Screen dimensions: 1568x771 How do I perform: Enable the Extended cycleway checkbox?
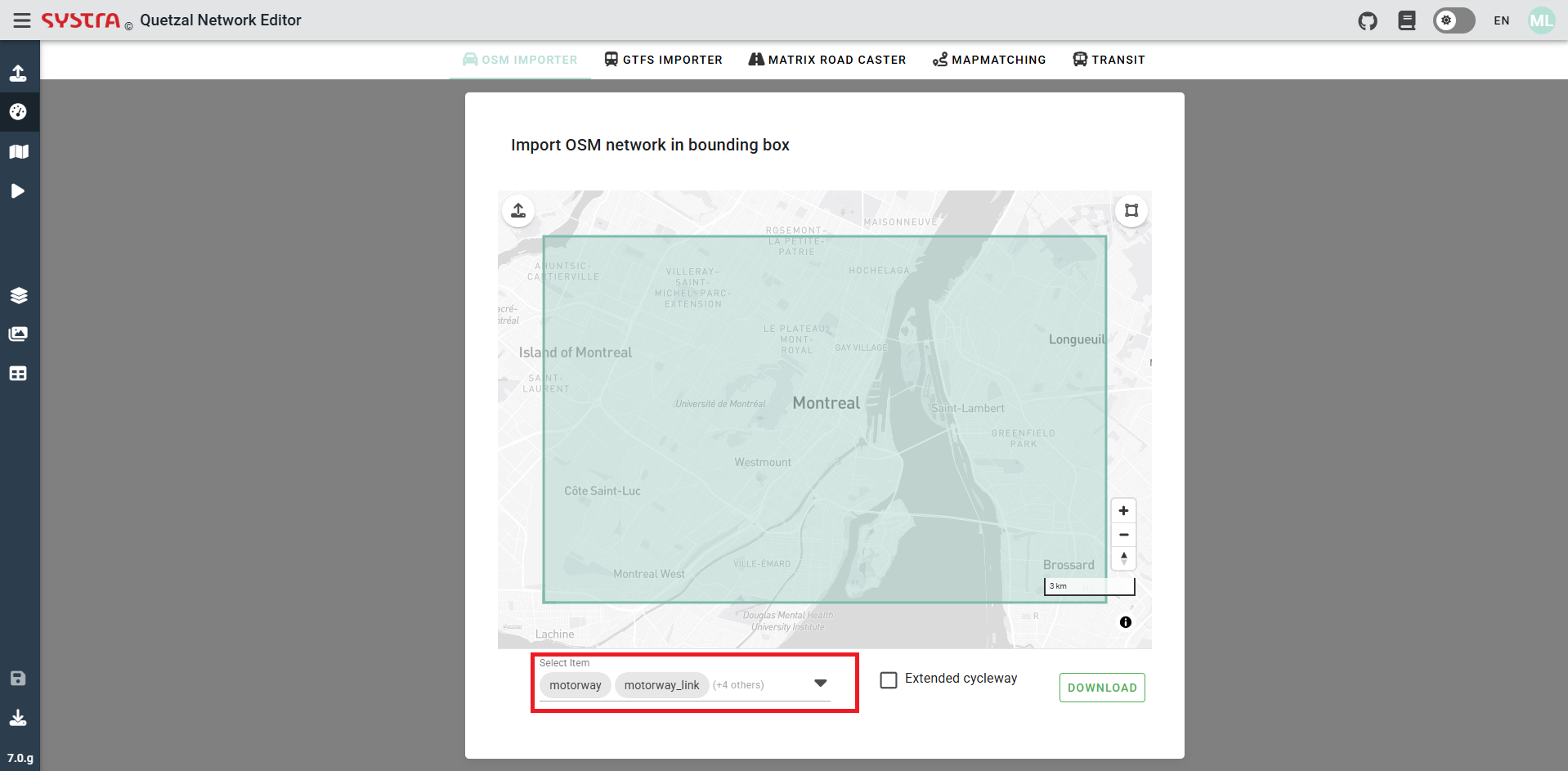click(x=889, y=679)
